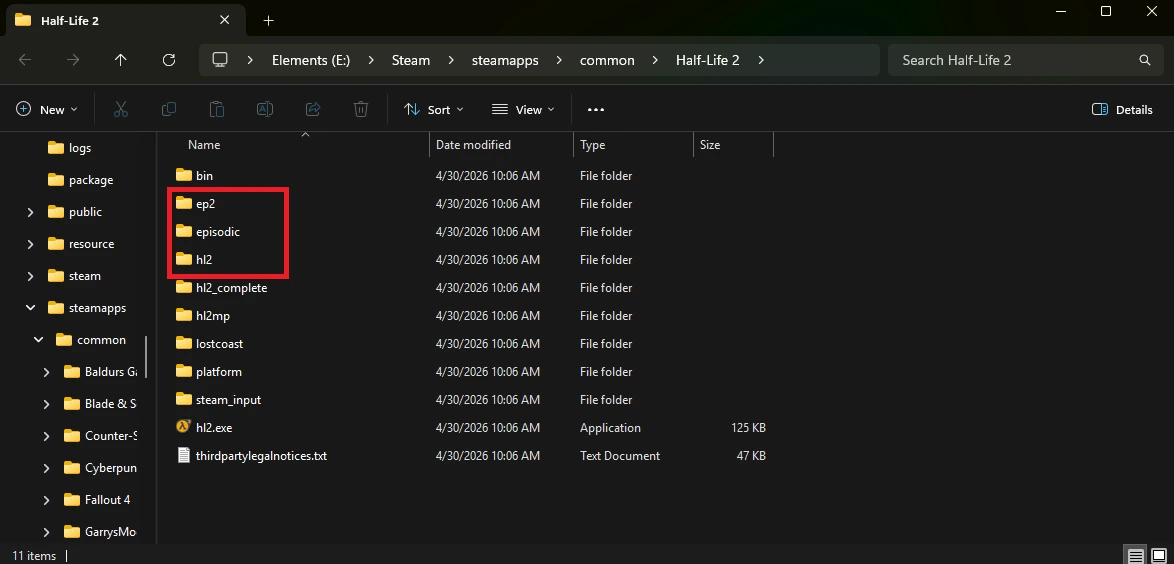The image size is (1174, 564).
Task: Switch to large thumbnails view icon in status bar
Action: [x=1159, y=556]
